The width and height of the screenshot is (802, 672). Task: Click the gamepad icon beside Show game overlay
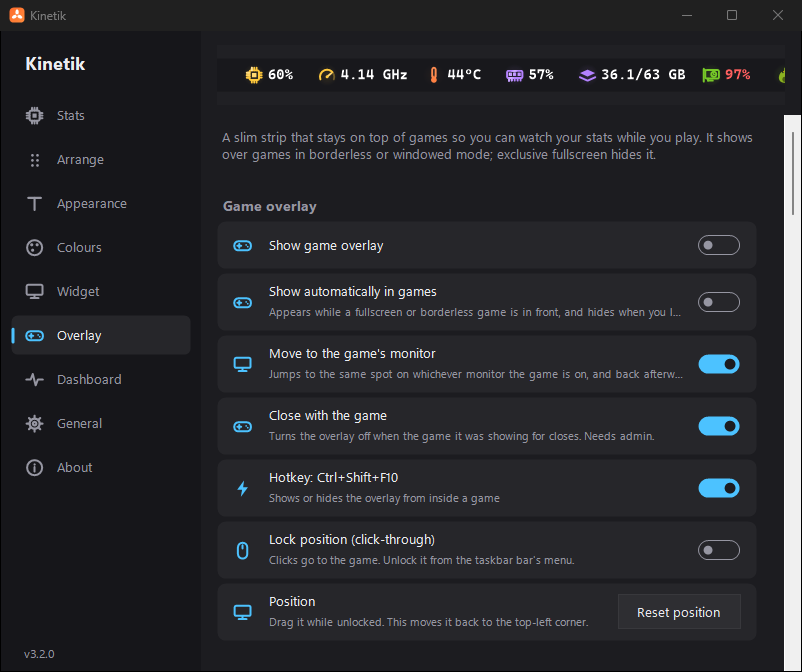pos(242,246)
